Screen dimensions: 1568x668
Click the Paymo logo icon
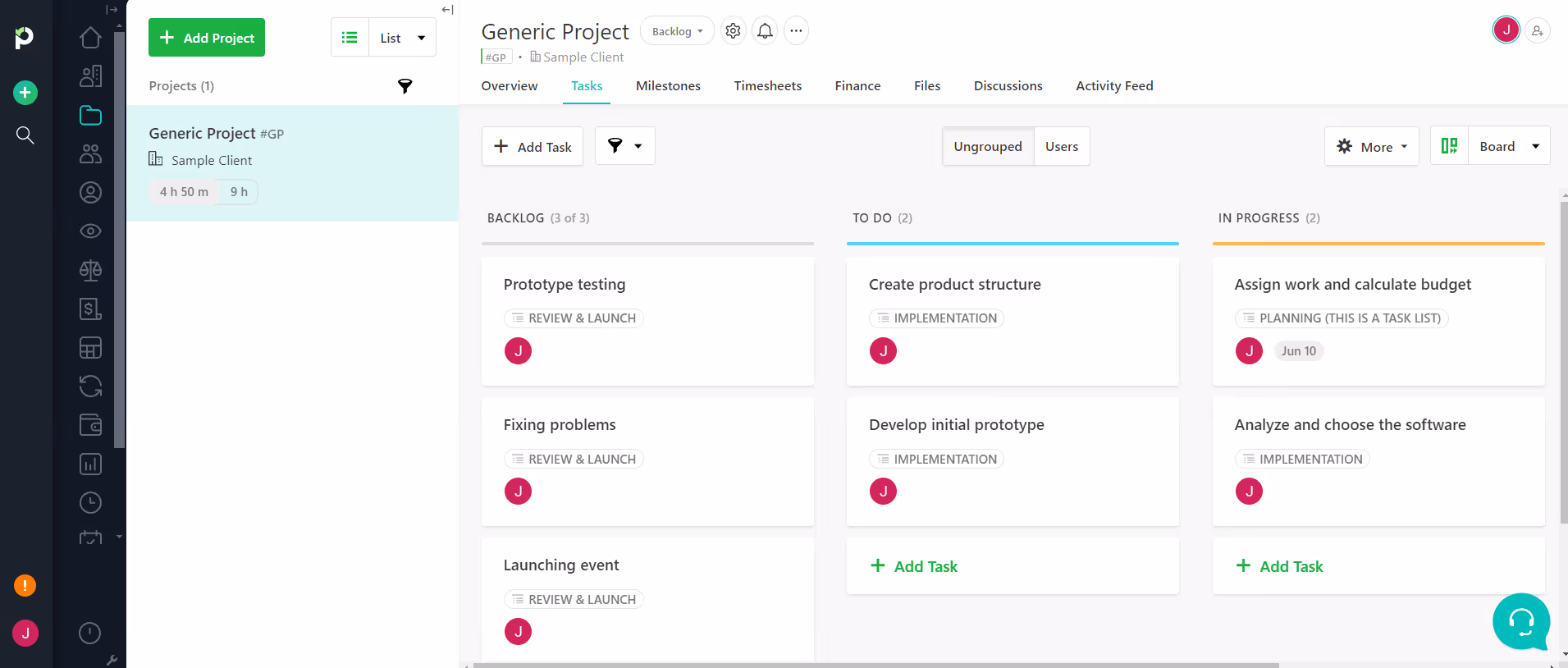(x=25, y=37)
